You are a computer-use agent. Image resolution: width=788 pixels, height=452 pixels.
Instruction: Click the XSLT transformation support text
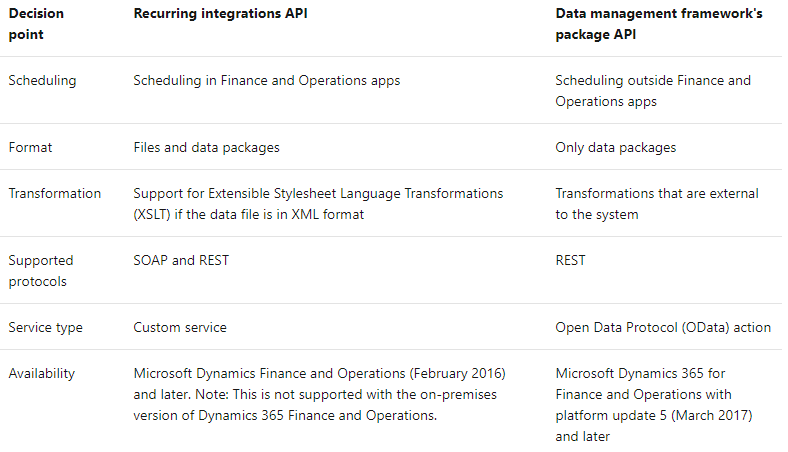pos(318,203)
